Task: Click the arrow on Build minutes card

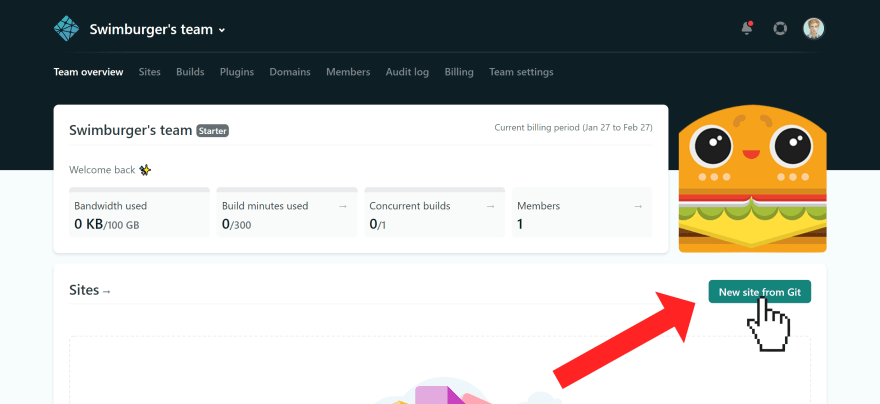Action: point(343,206)
